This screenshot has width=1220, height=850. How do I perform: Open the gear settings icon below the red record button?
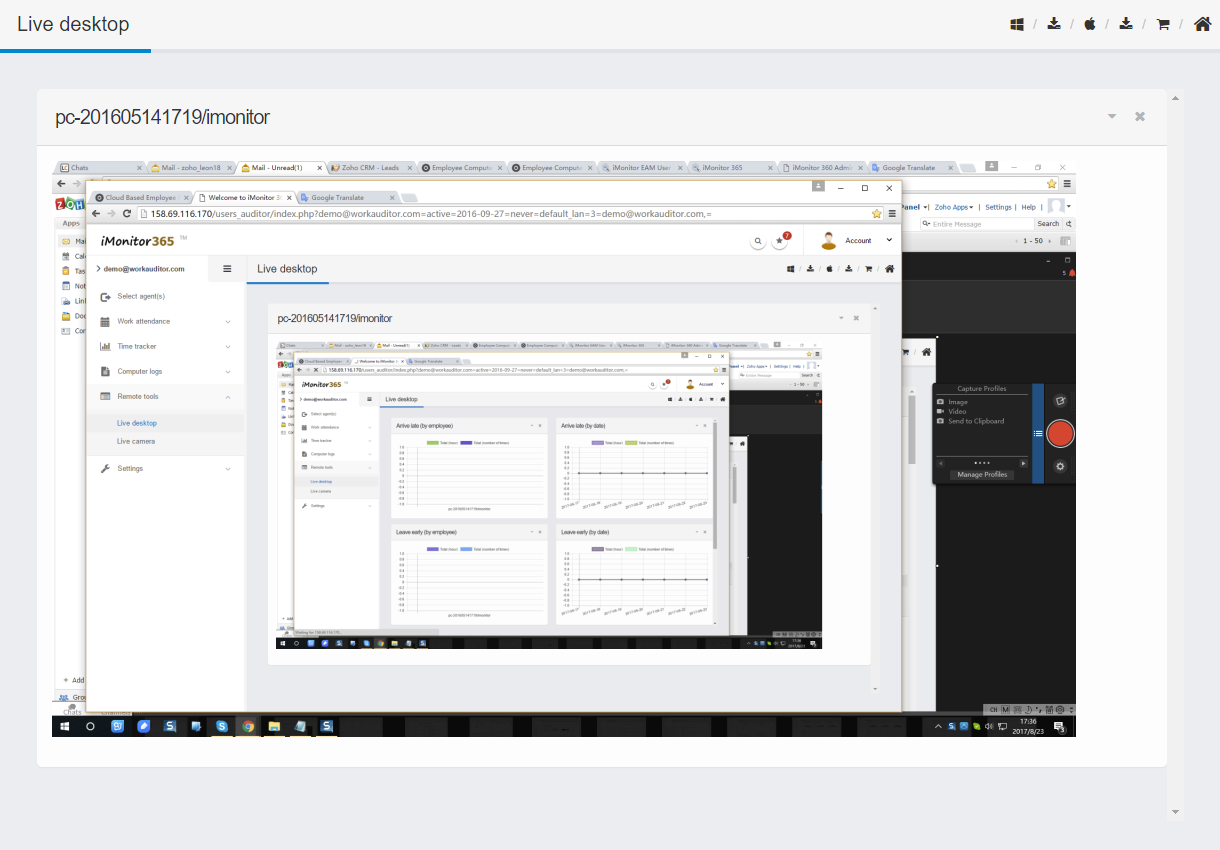click(1060, 466)
